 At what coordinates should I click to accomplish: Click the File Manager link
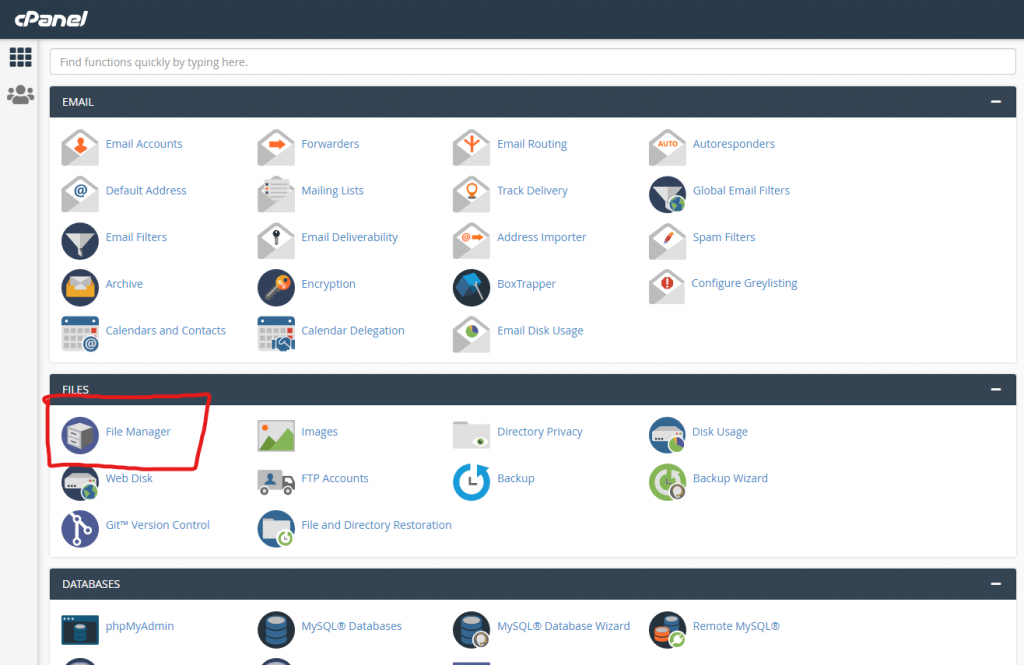[x=138, y=432]
